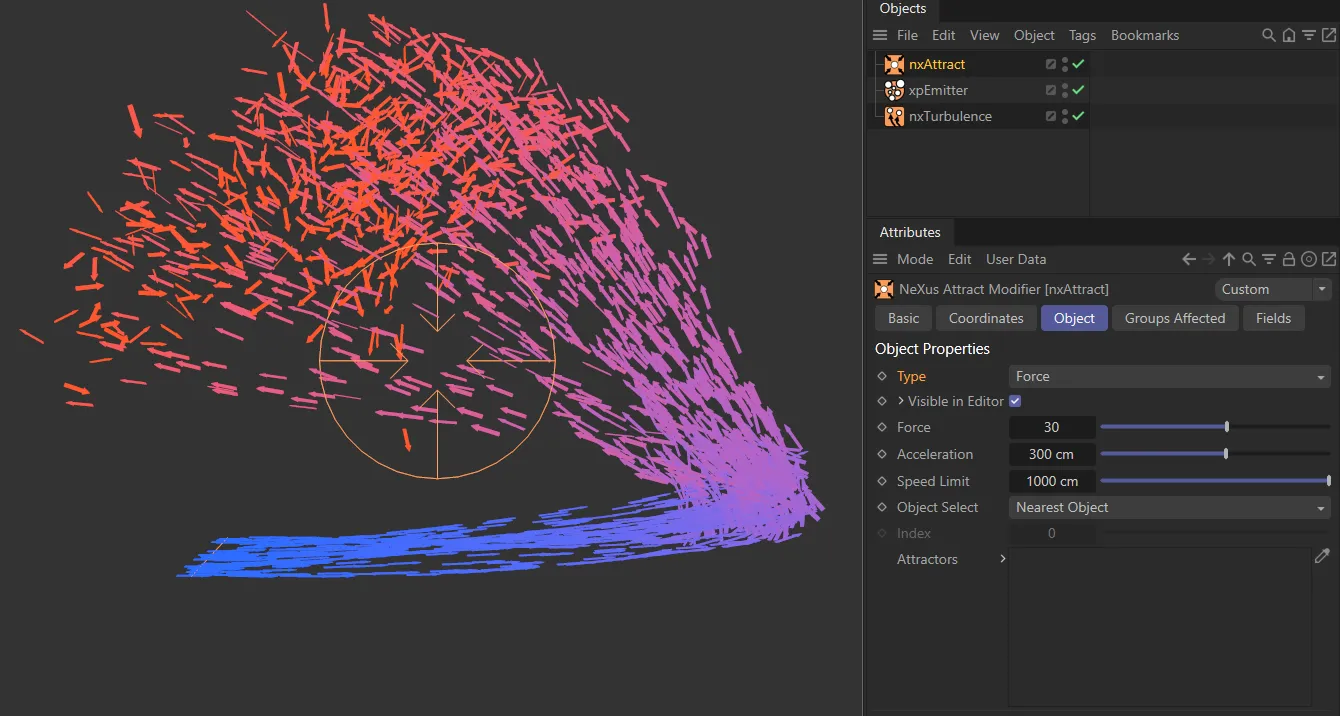Click the nxAttract modifier icon in Objects panel

pyautogui.click(x=893, y=63)
